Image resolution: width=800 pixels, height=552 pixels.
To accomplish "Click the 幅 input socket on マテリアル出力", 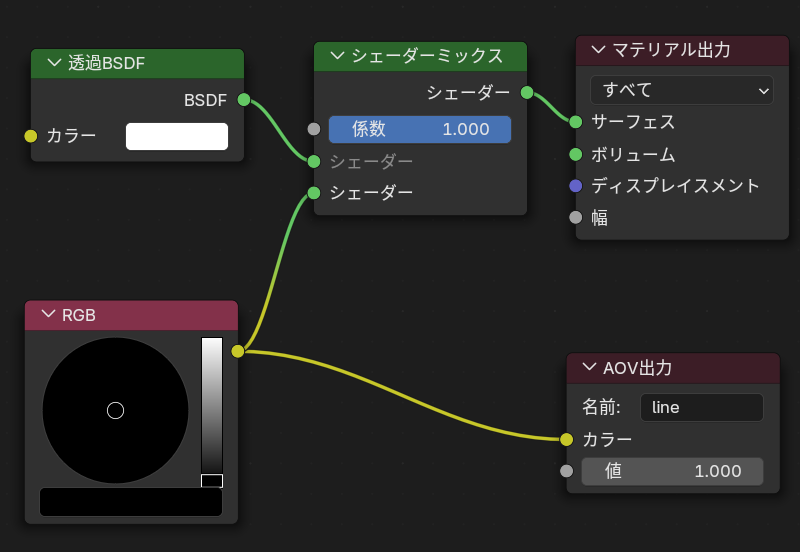I will click(575, 217).
